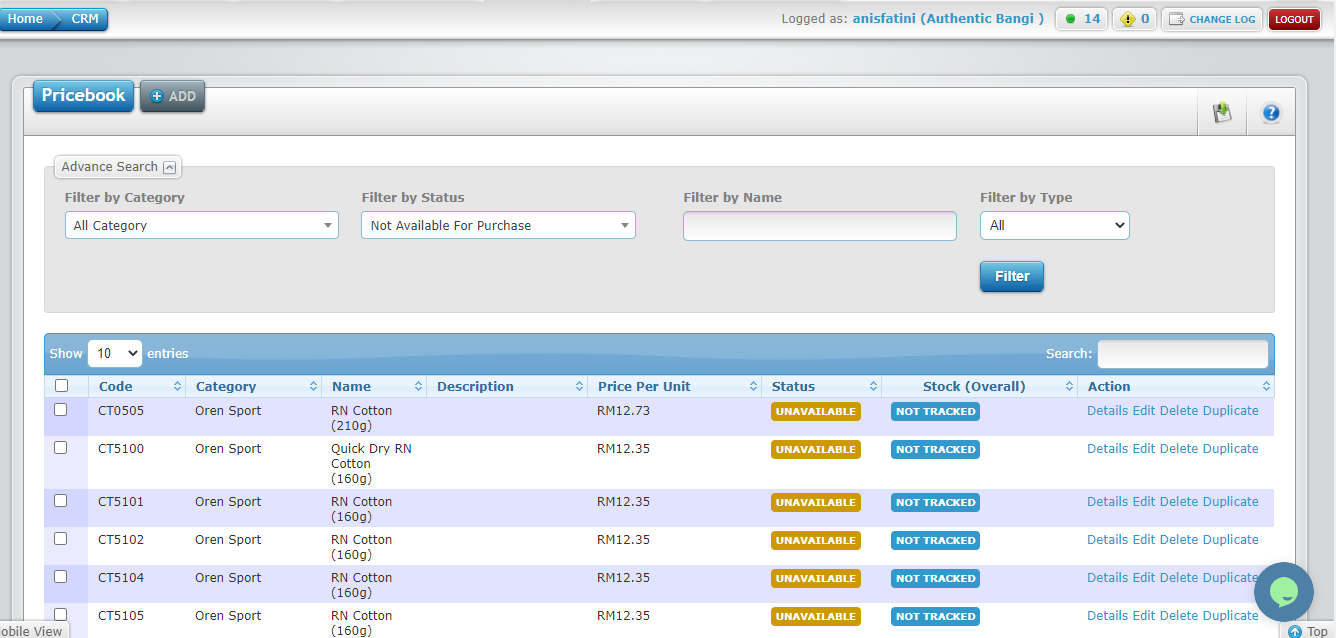1336x638 pixels.
Task: Open the Filter by Category dropdown
Action: pyautogui.click(x=202, y=225)
